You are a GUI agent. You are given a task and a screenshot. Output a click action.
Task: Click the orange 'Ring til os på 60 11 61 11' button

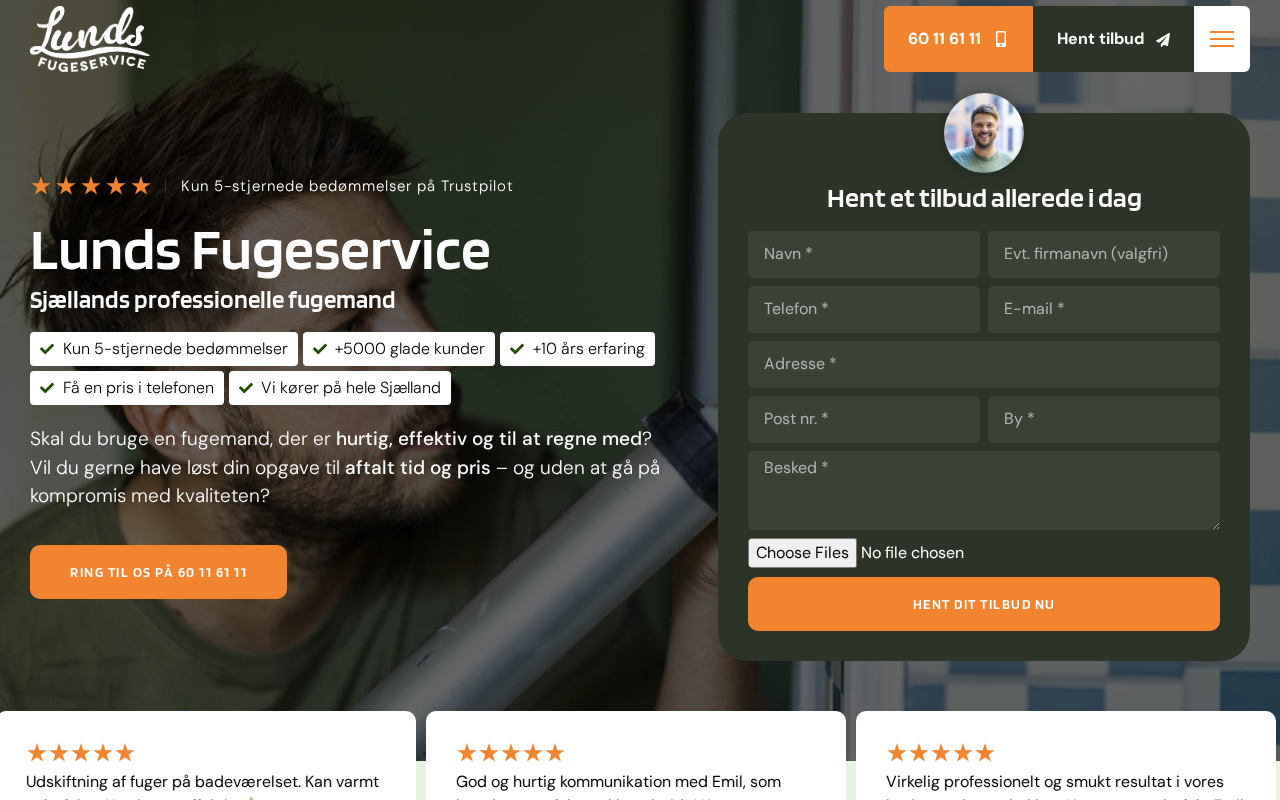158,572
